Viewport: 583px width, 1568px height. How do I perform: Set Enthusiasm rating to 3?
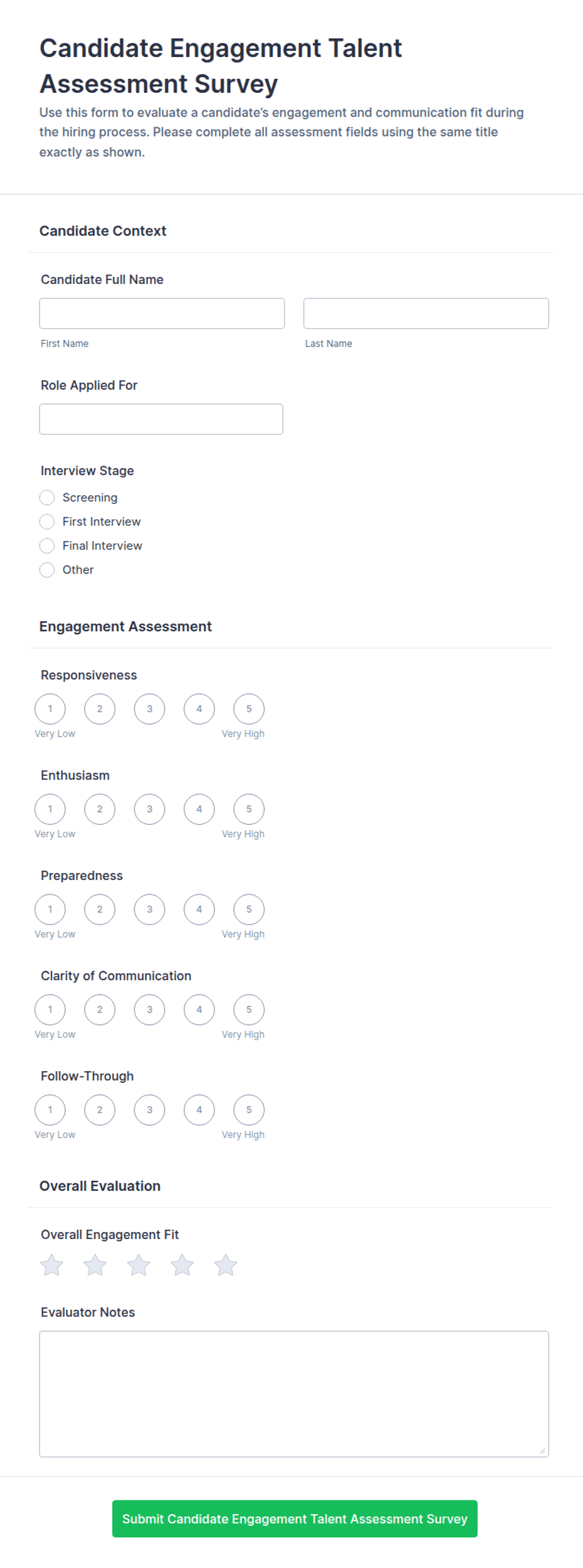[149, 809]
